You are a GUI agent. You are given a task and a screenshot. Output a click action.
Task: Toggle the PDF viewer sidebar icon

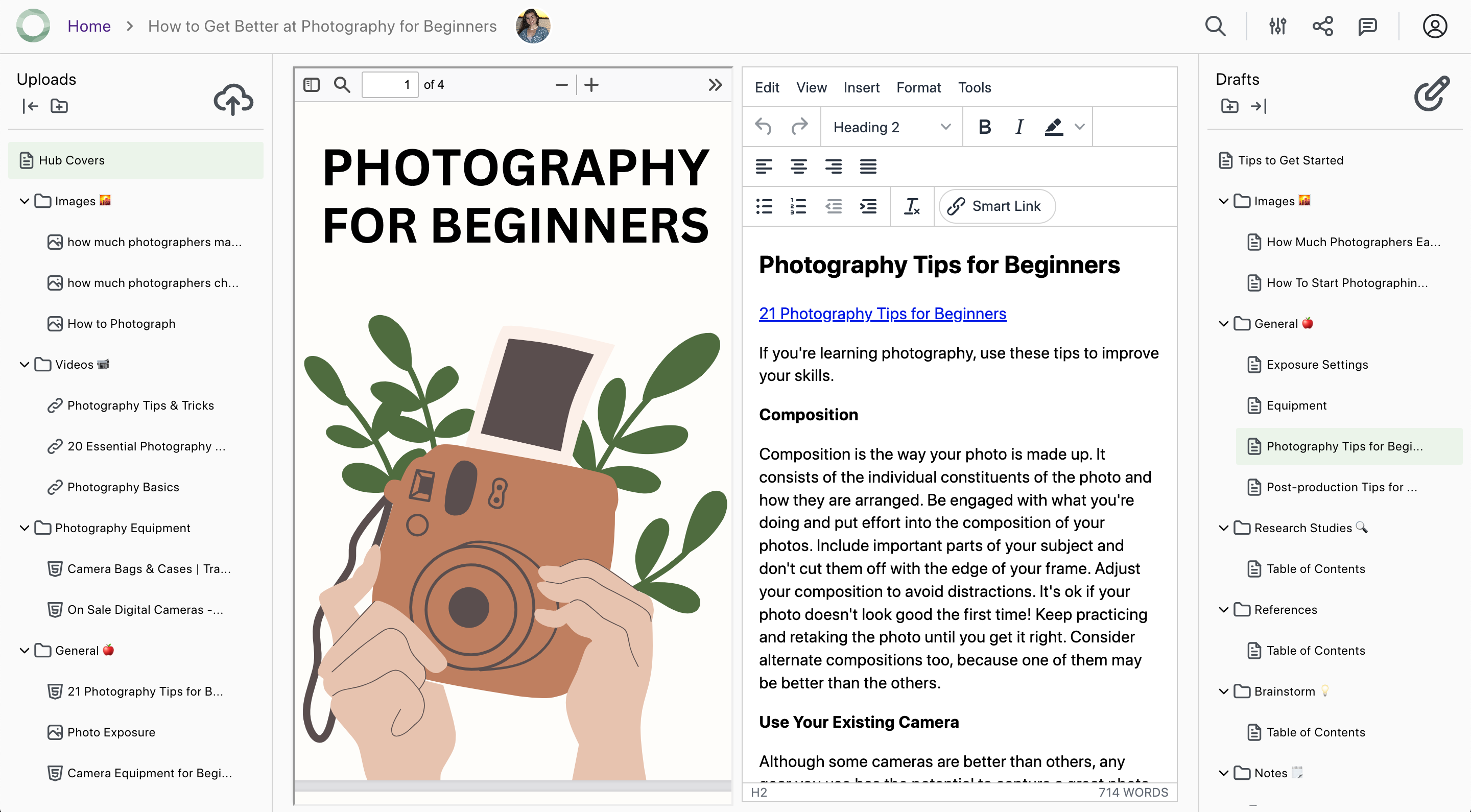pos(311,85)
